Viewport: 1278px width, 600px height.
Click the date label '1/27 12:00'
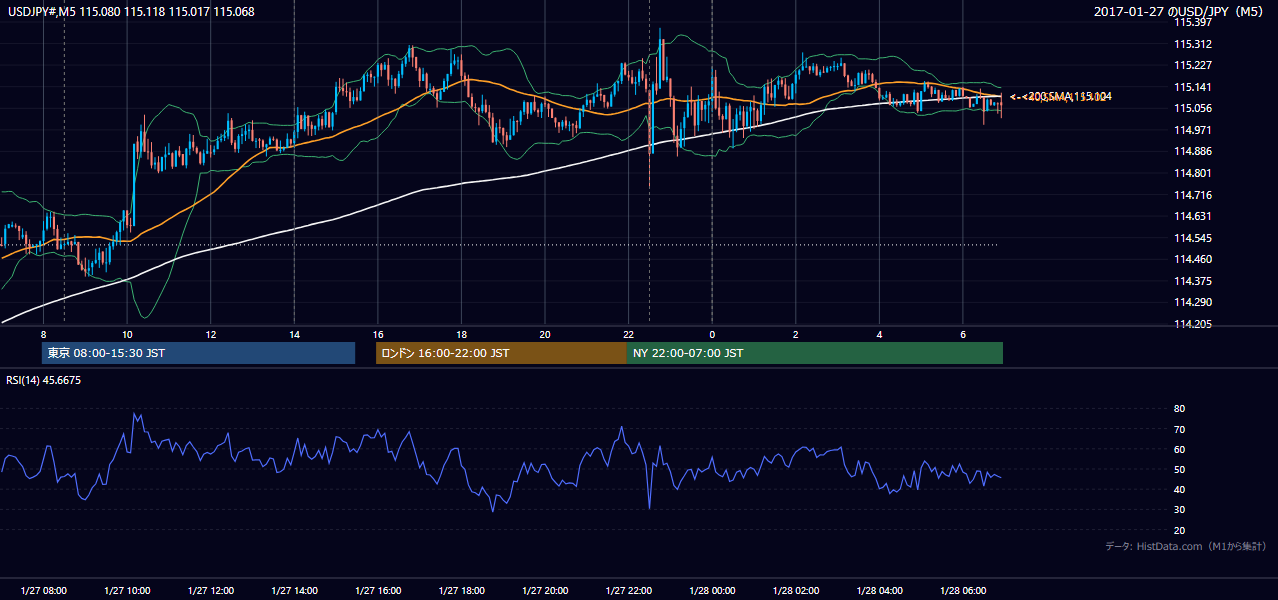[210, 590]
